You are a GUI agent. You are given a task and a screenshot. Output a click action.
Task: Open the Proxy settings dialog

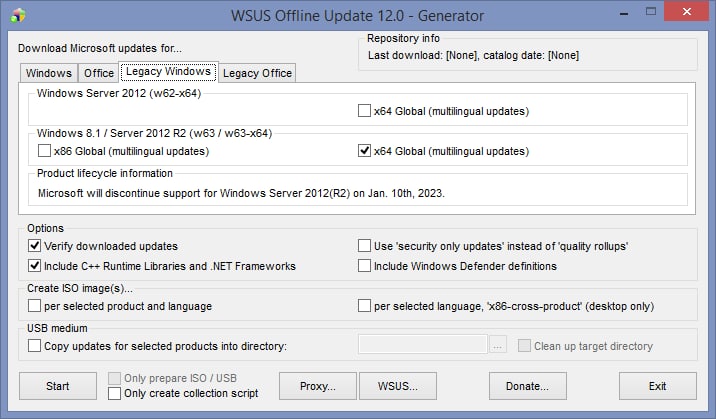coord(318,385)
